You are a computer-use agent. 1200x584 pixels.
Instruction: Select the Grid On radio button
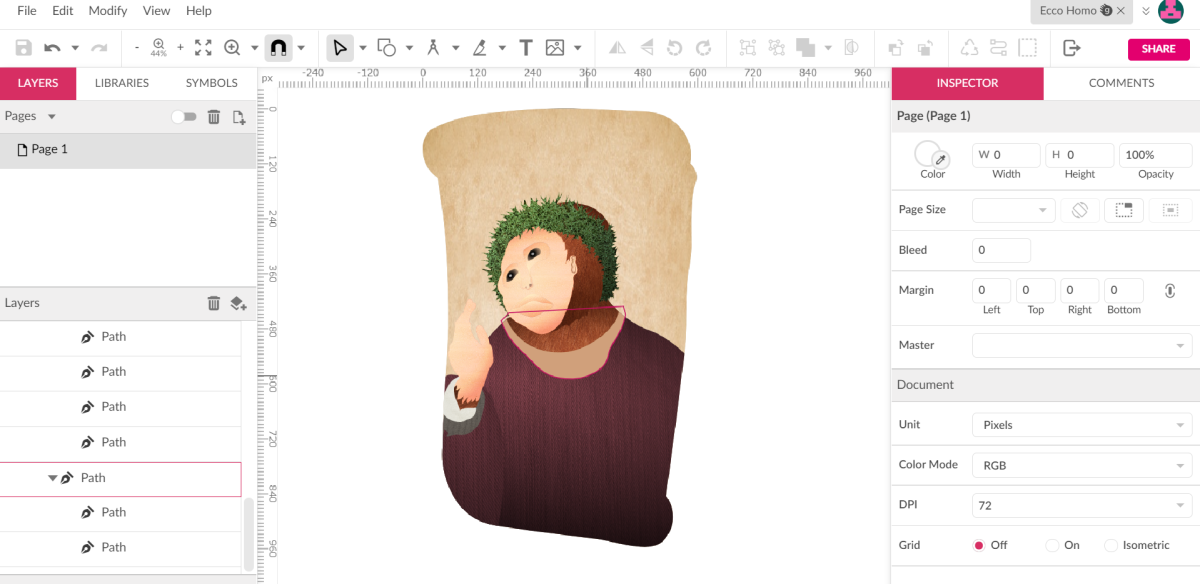point(1052,545)
